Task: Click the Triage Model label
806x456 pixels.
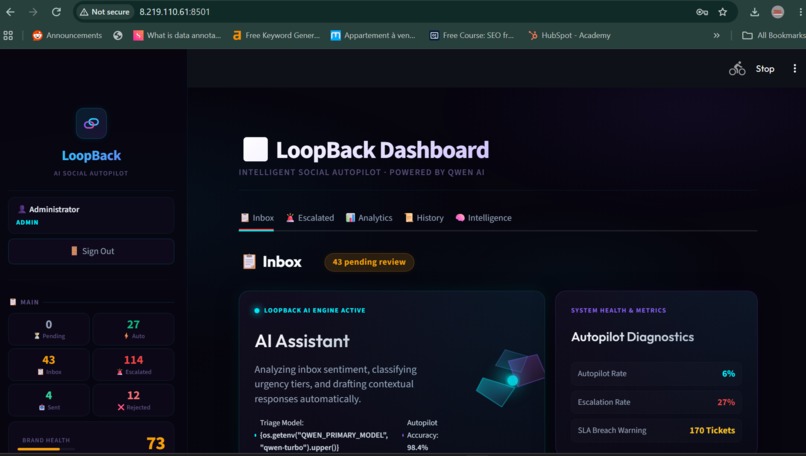Action: tap(282, 423)
